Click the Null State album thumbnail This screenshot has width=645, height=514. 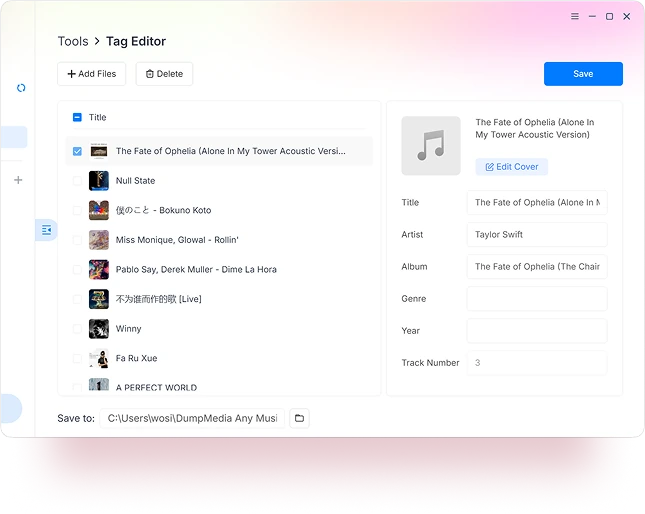(x=98, y=181)
